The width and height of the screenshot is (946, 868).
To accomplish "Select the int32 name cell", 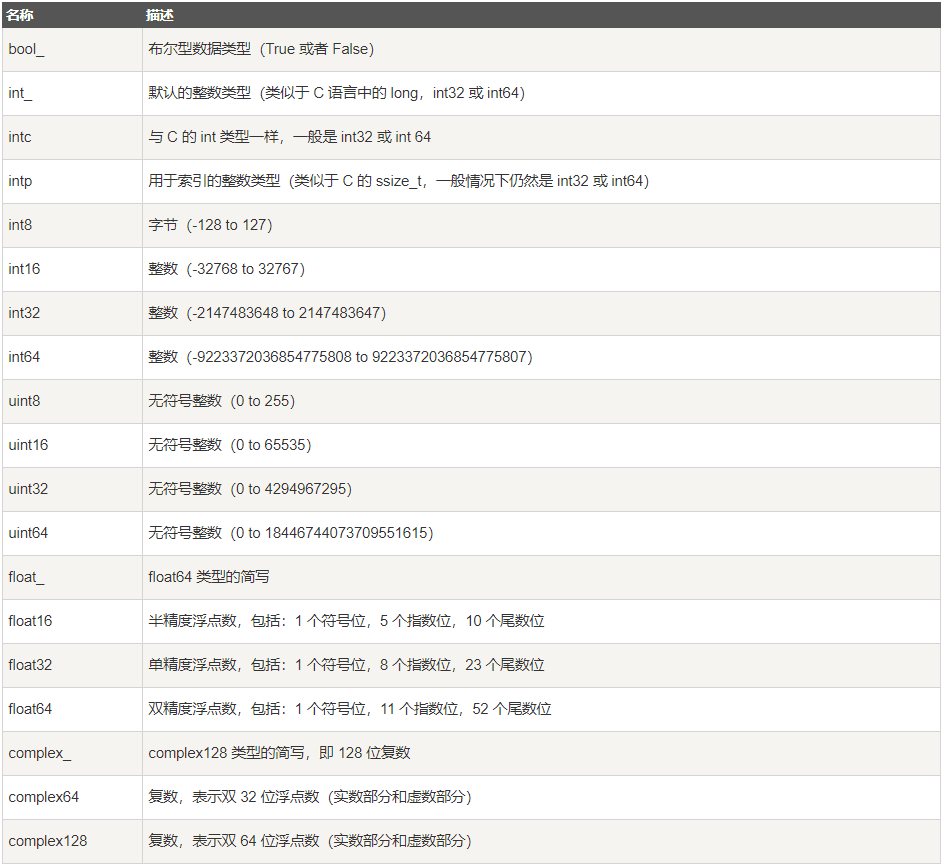I will point(72,314).
